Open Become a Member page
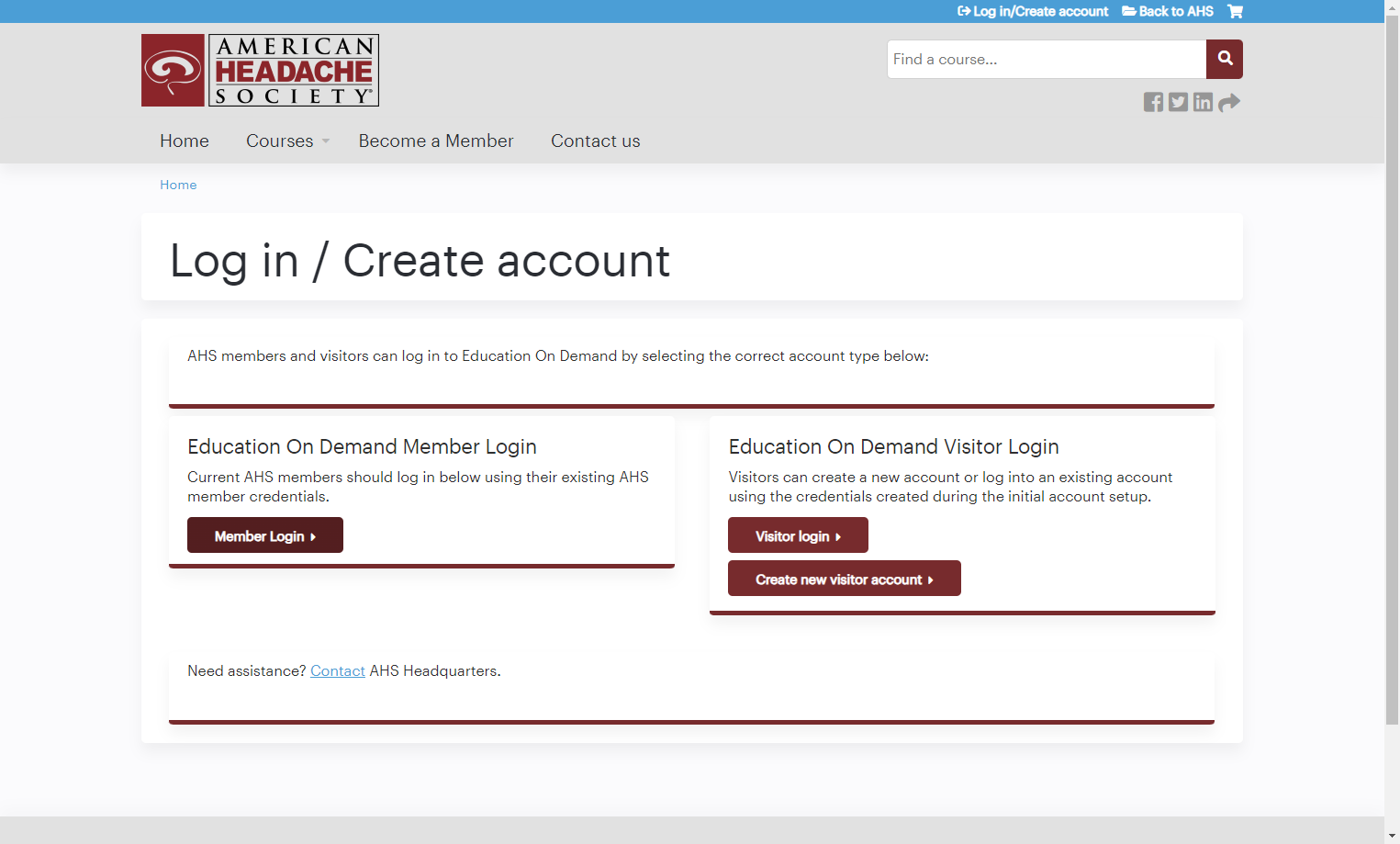The image size is (1400, 844). pyautogui.click(x=436, y=141)
